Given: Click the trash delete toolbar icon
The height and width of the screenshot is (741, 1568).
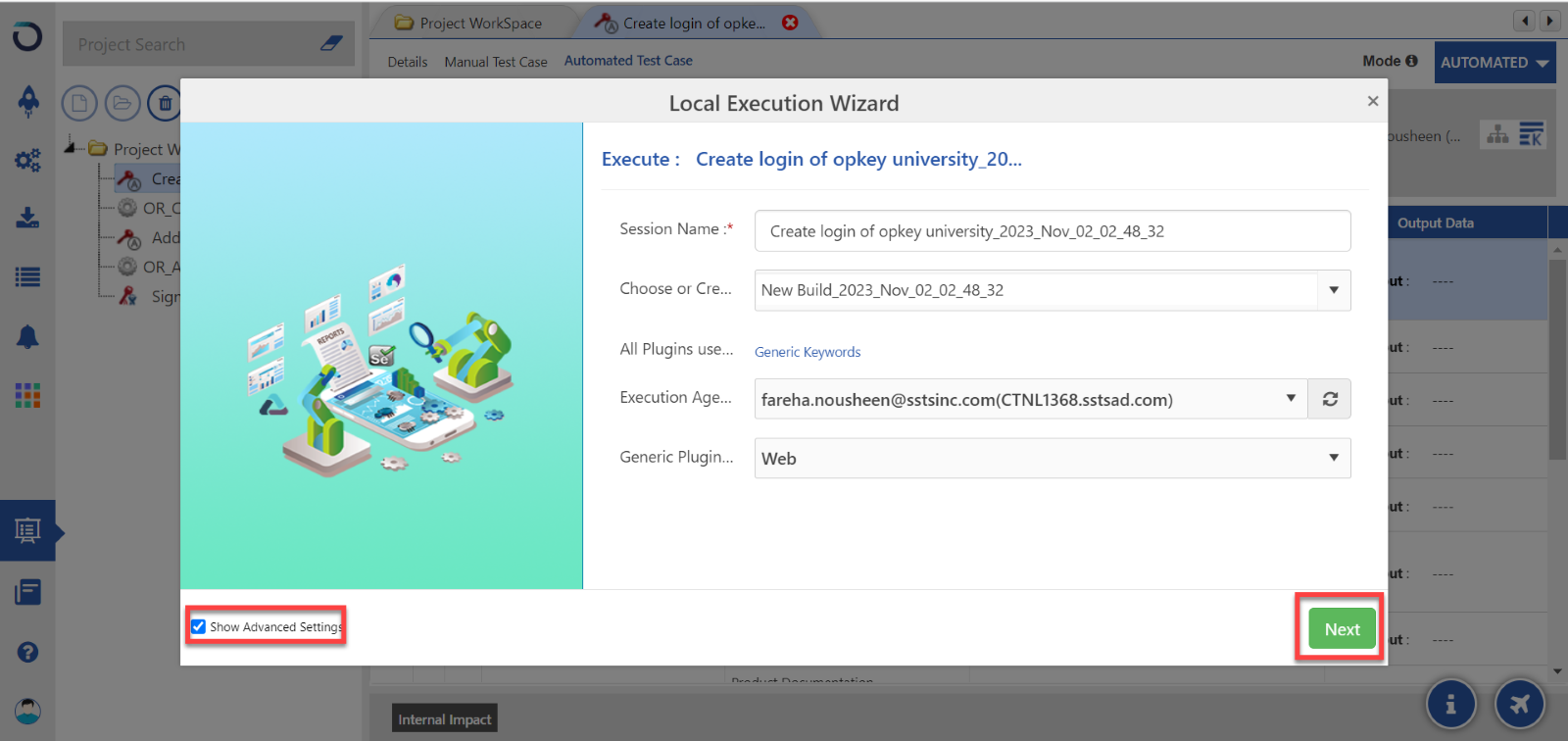Looking at the screenshot, I should click(165, 103).
